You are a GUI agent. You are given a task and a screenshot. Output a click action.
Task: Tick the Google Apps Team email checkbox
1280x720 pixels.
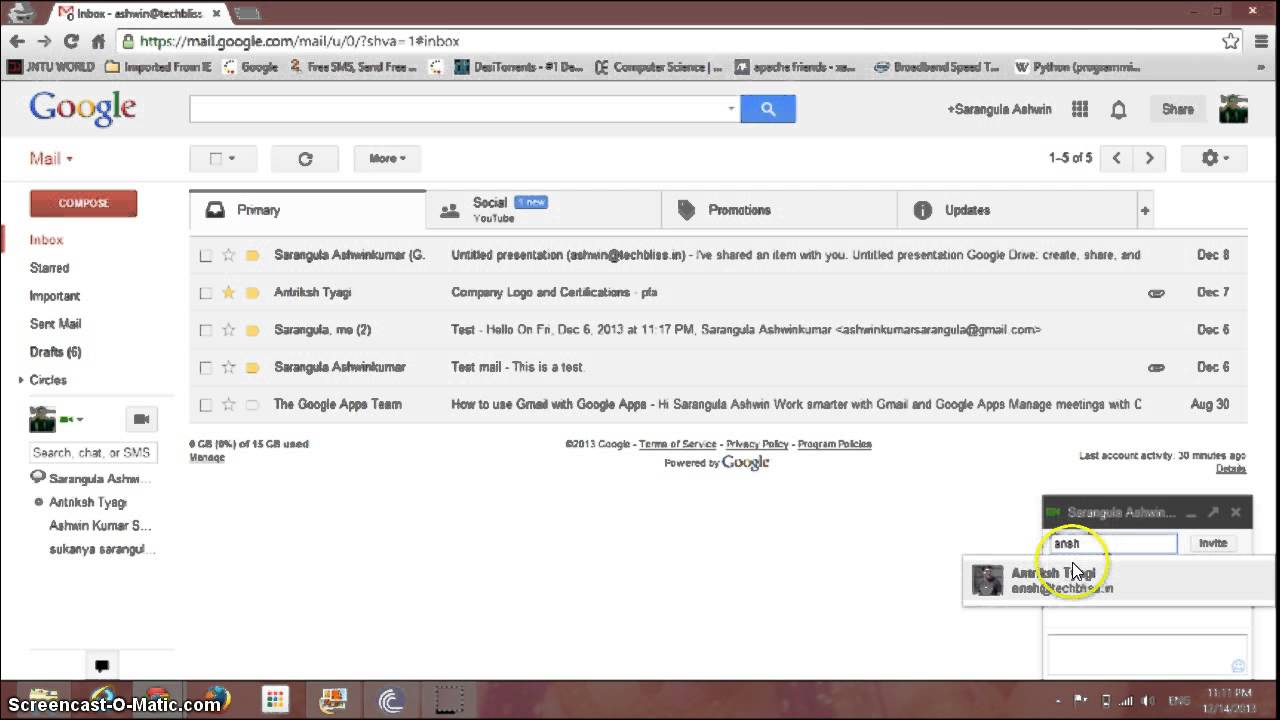205,405
